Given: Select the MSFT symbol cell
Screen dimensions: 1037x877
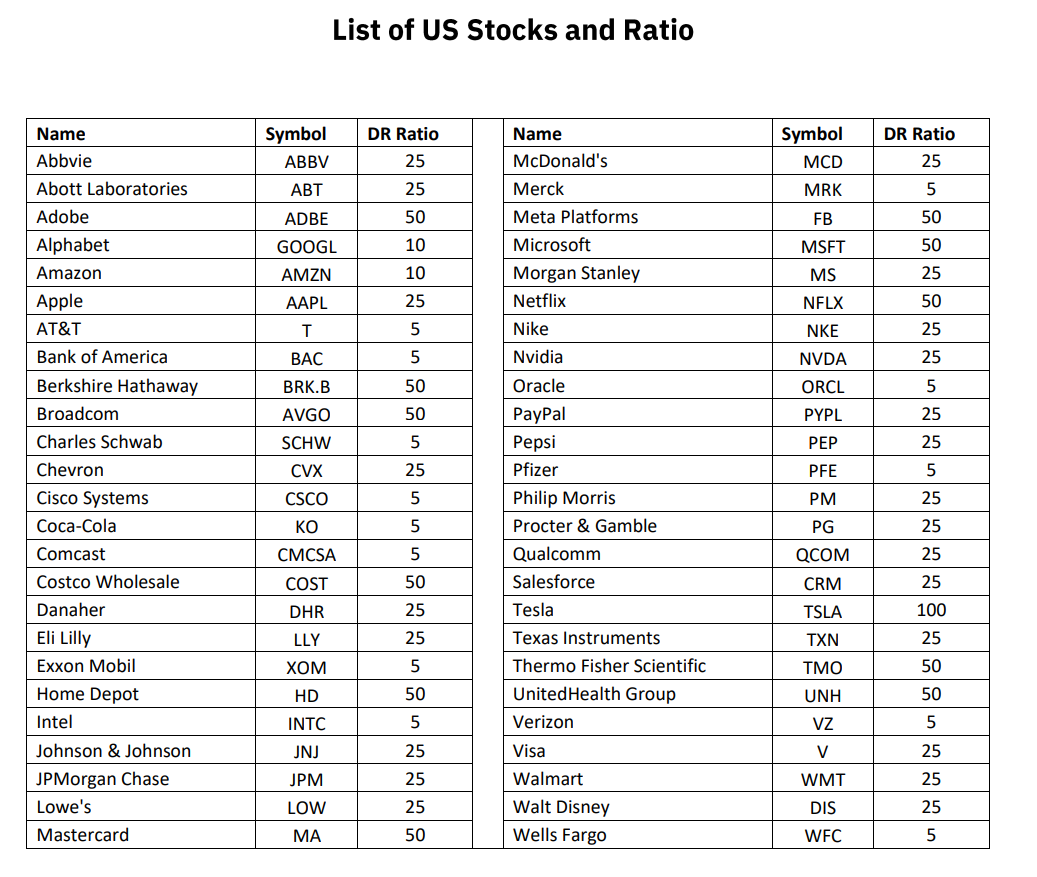Looking at the screenshot, I should tap(822, 246).
